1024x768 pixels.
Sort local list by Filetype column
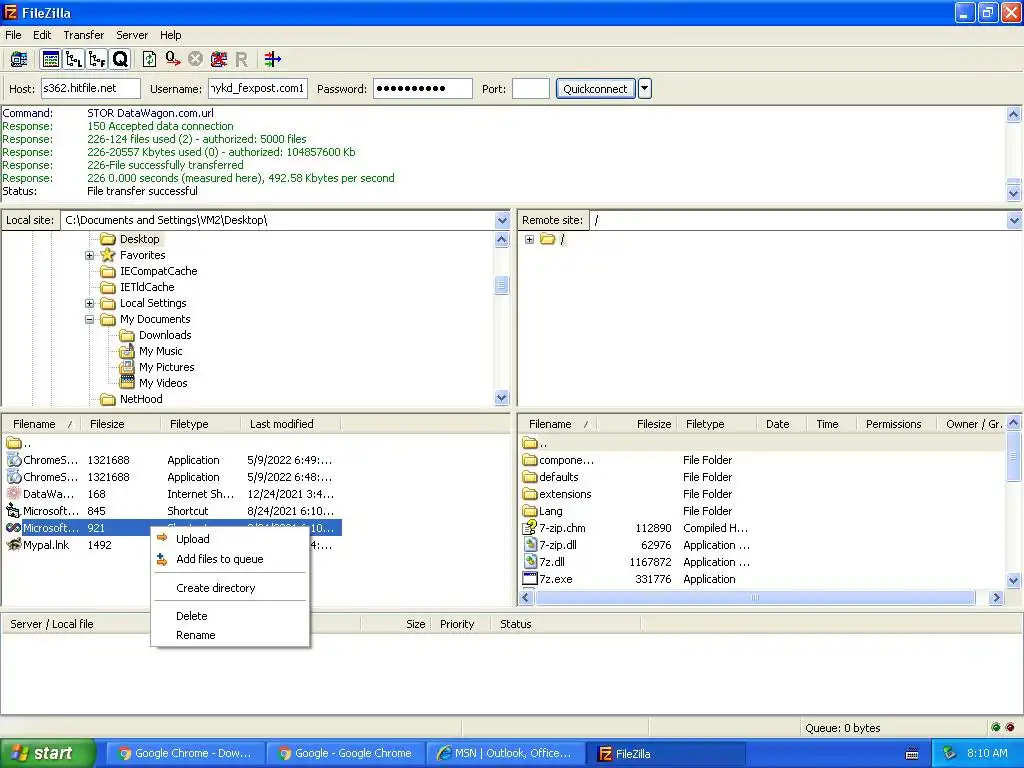pos(200,424)
